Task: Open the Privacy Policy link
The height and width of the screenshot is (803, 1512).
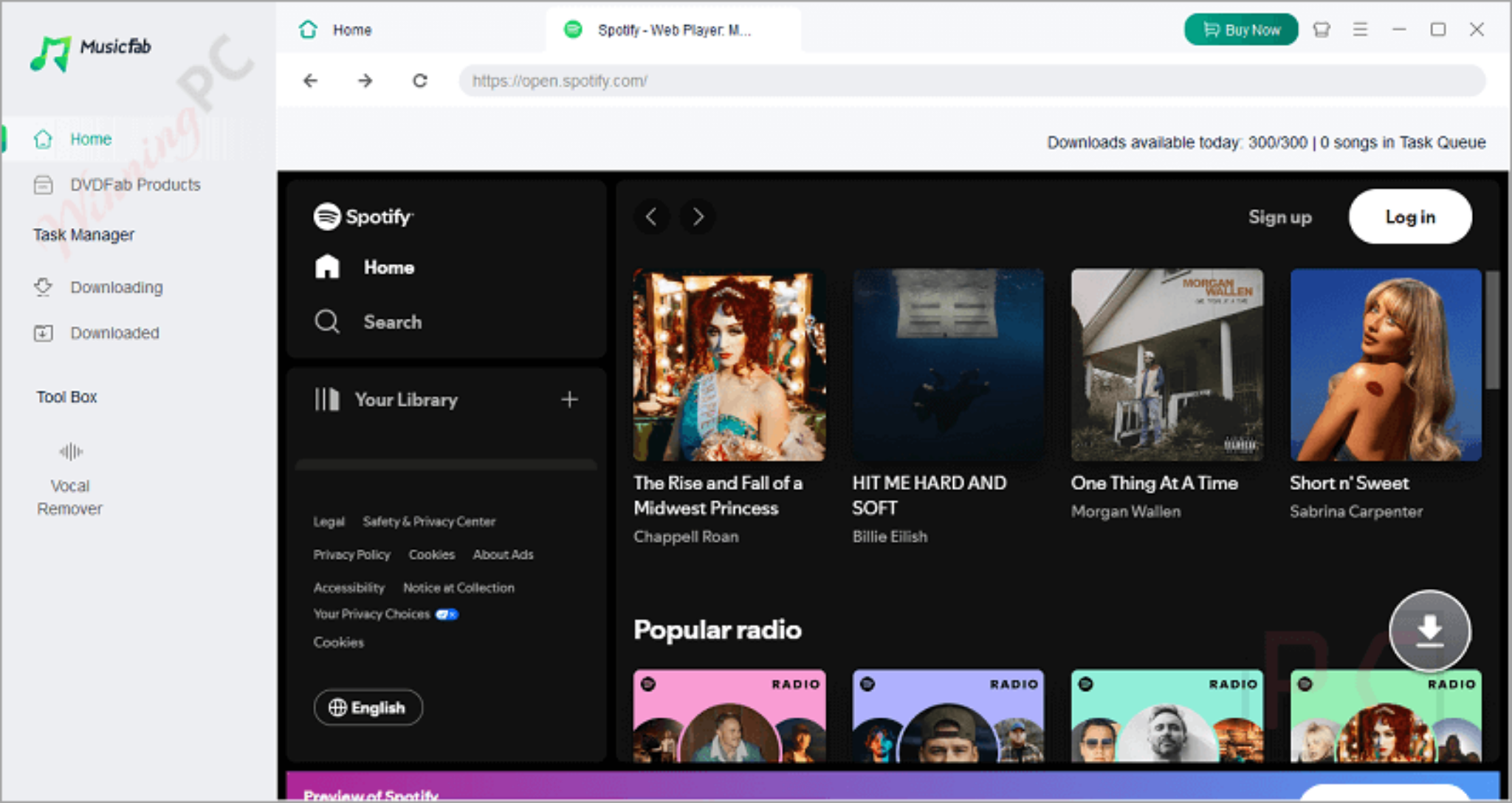Action: coord(352,554)
